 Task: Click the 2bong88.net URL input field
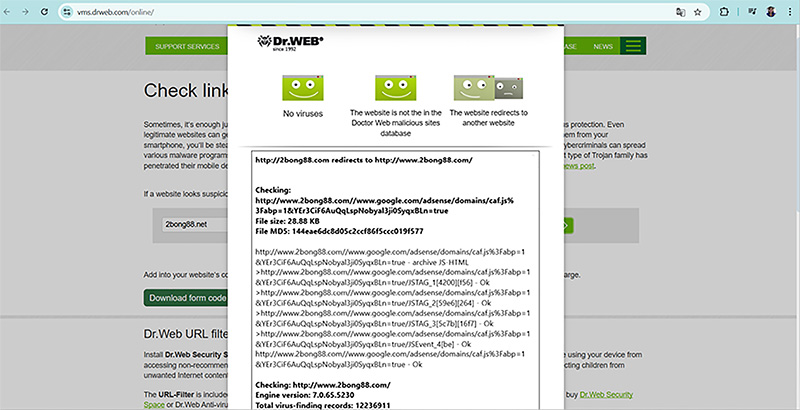195,224
